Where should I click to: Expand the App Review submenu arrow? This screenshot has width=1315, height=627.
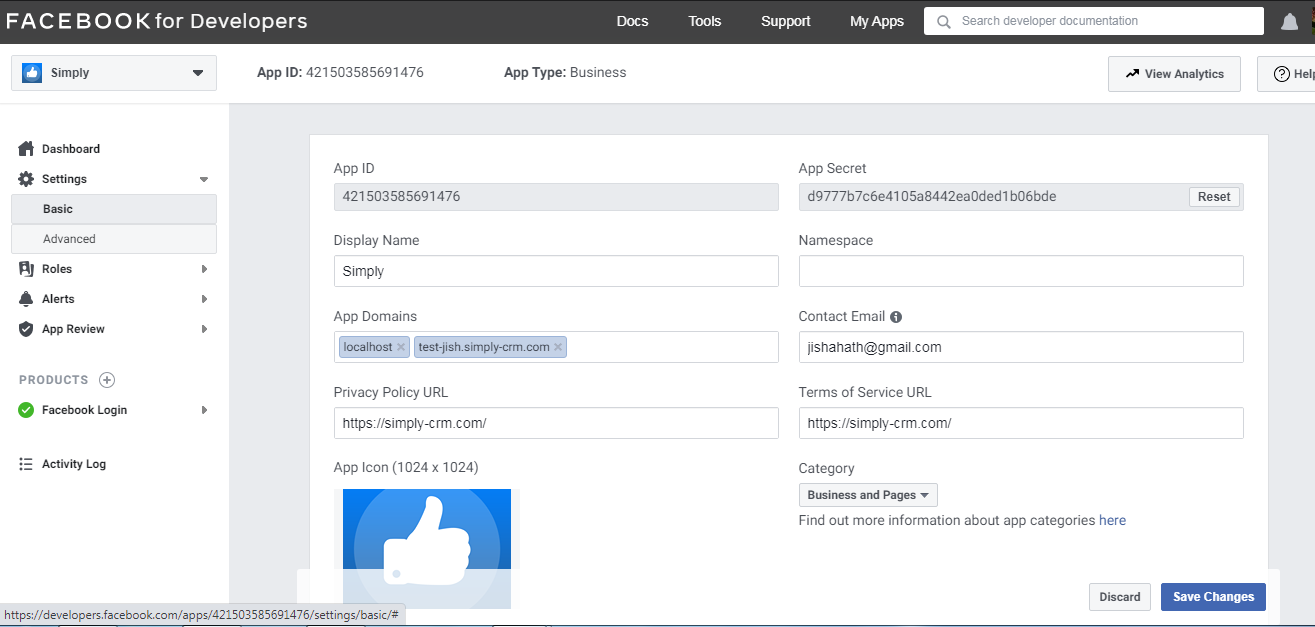click(204, 329)
